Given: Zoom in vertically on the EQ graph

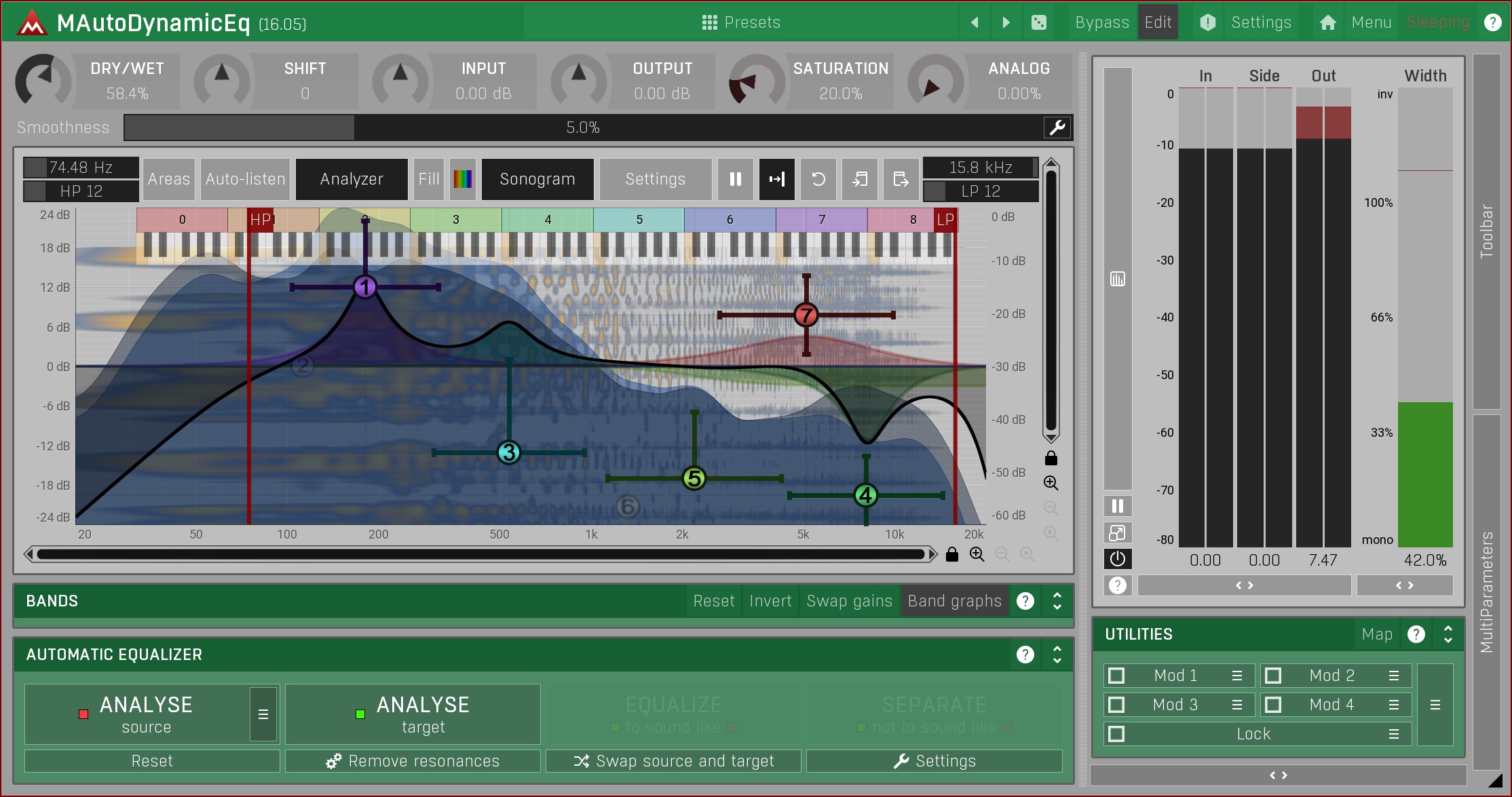Looking at the screenshot, I should (x=1051, y=483).
